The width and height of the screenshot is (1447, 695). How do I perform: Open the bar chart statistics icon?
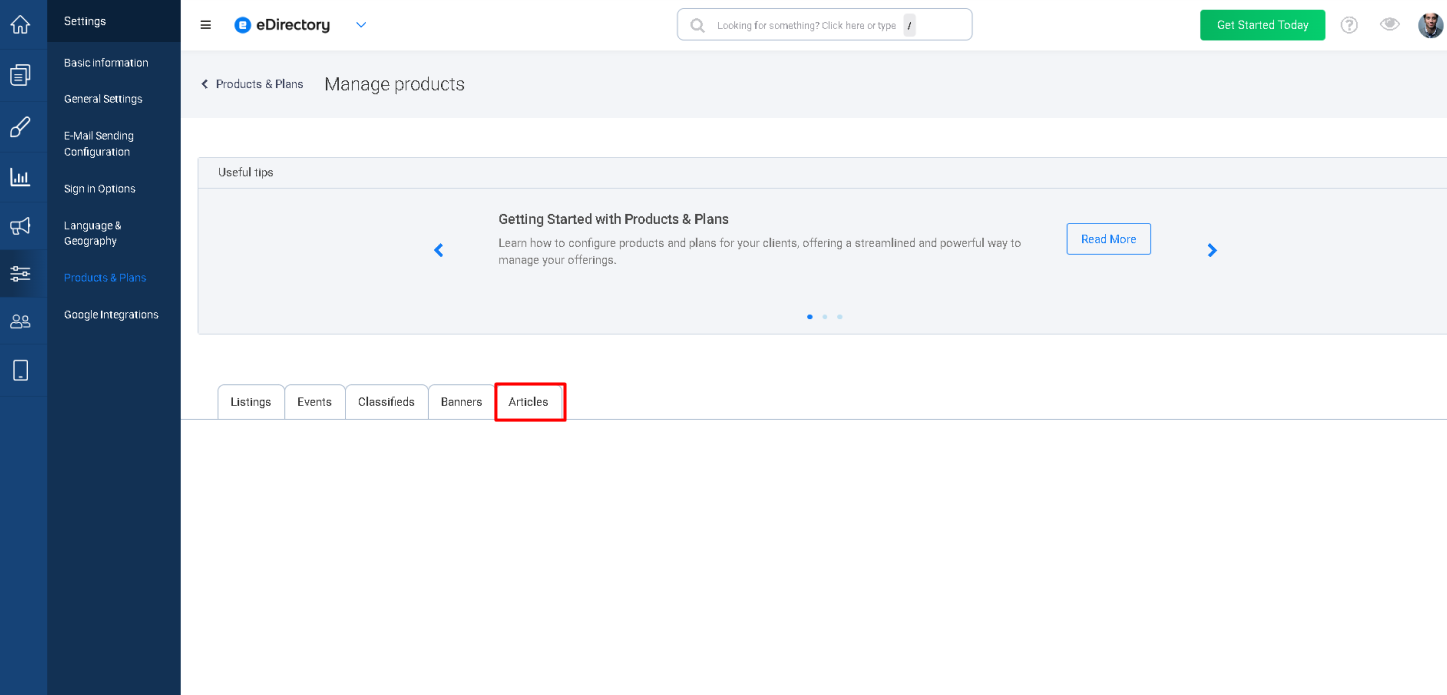[20, 177]
